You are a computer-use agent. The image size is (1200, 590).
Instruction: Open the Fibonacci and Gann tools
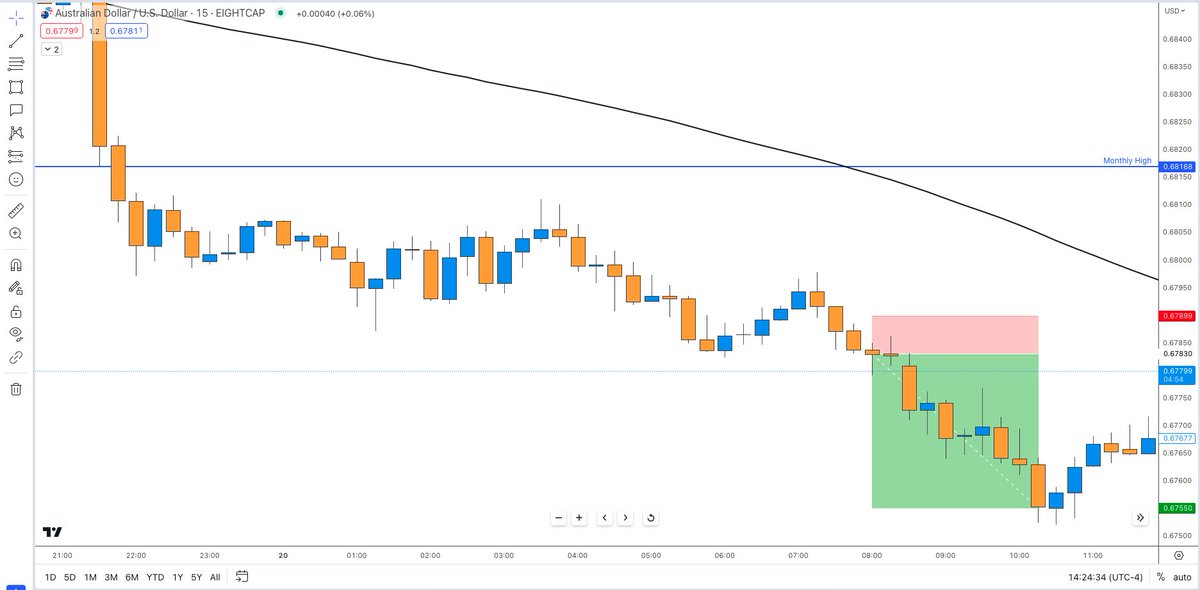coord(15,64)
